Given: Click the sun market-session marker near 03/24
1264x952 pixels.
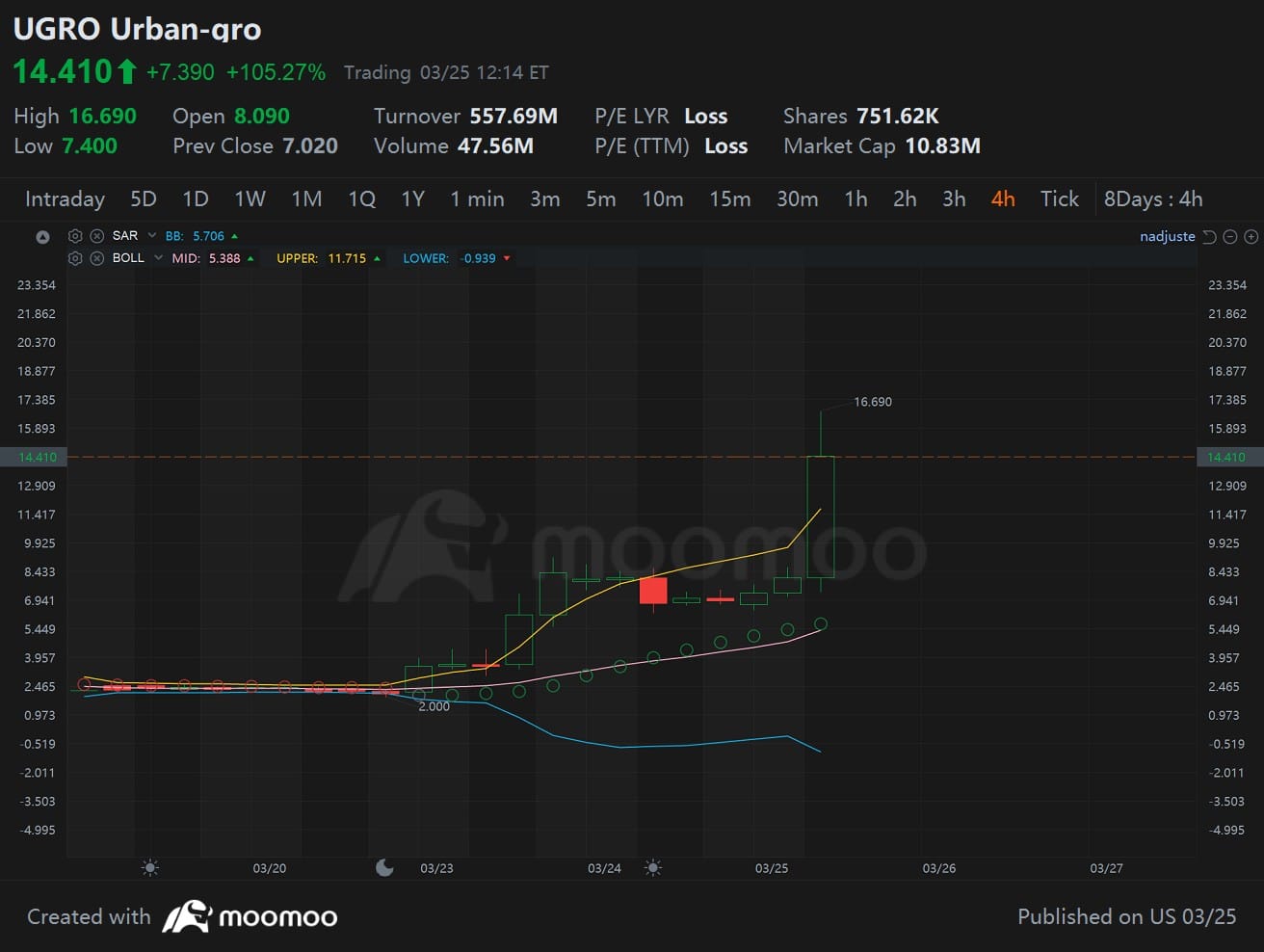Looking at the screenshot, I should [x=652, y=868].
